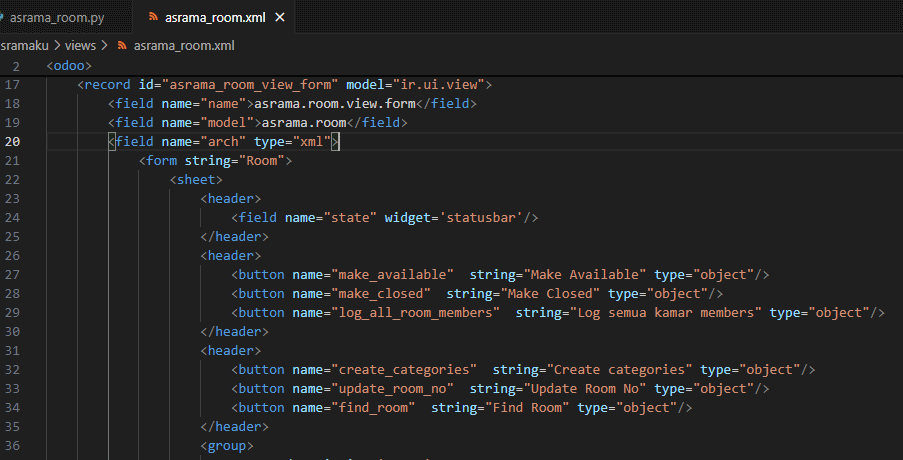
Task: Click the "log_all_room_members" button name
Action: pos(415,313)
